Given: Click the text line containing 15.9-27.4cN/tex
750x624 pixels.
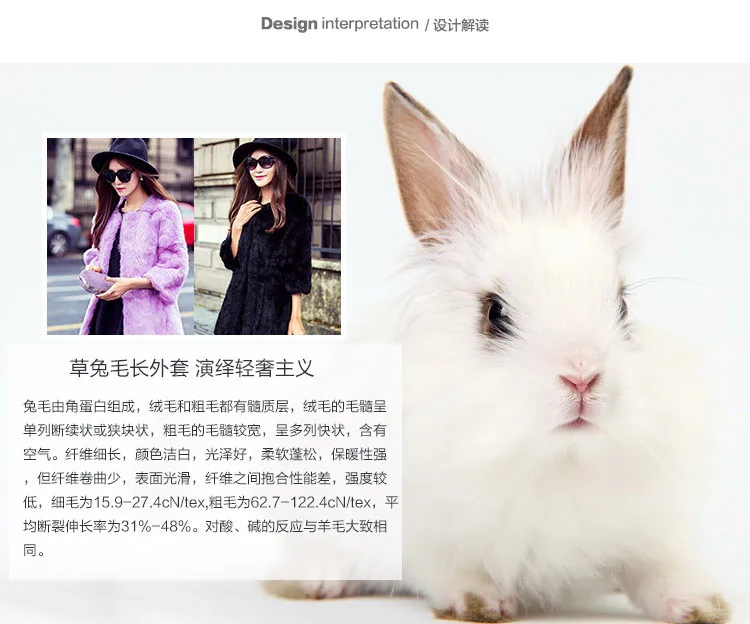Looking at the screenshot, I should pos(211,502).
